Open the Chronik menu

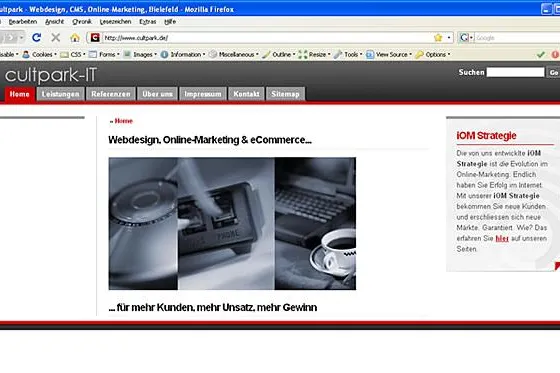[x=82, y=22]
